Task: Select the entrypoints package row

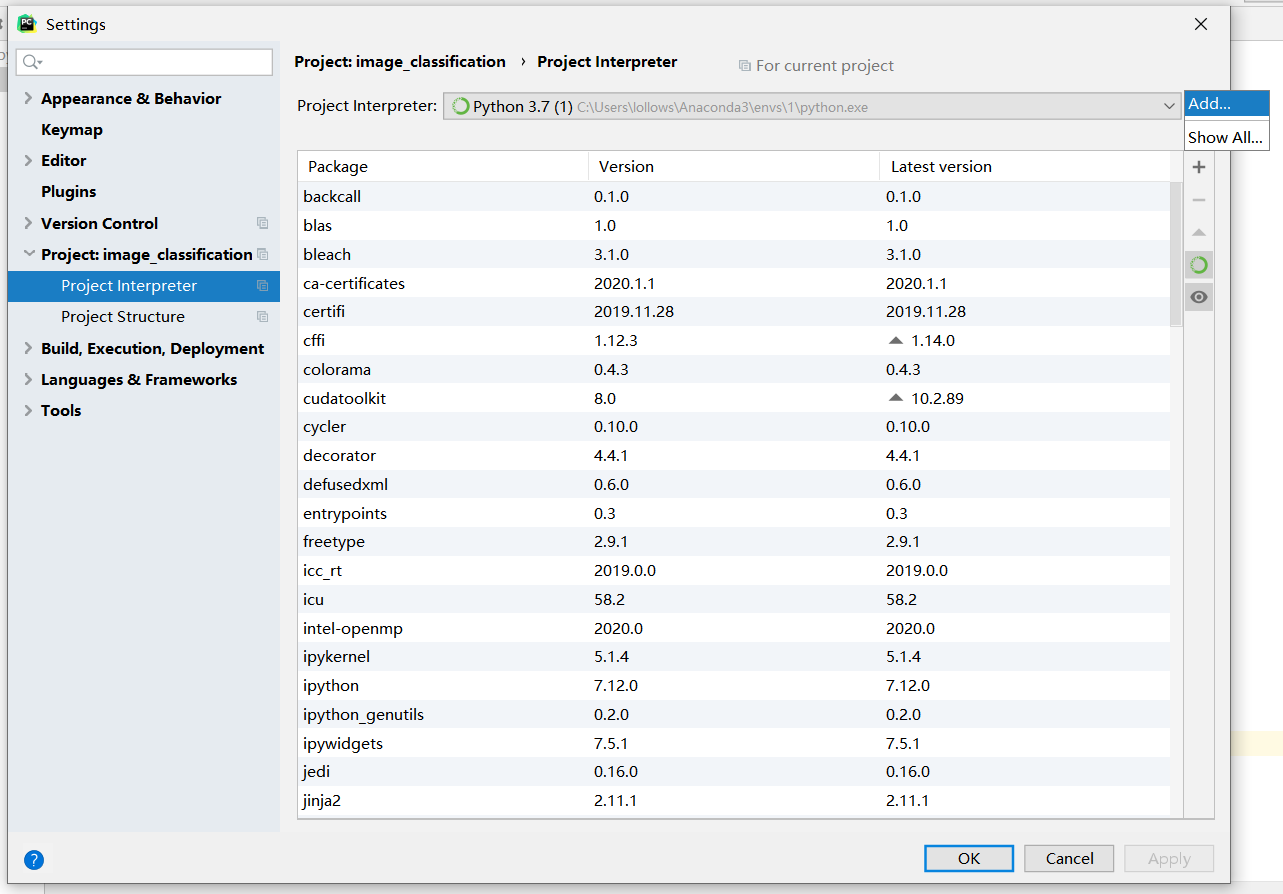Action: click(x=734, y=514)
